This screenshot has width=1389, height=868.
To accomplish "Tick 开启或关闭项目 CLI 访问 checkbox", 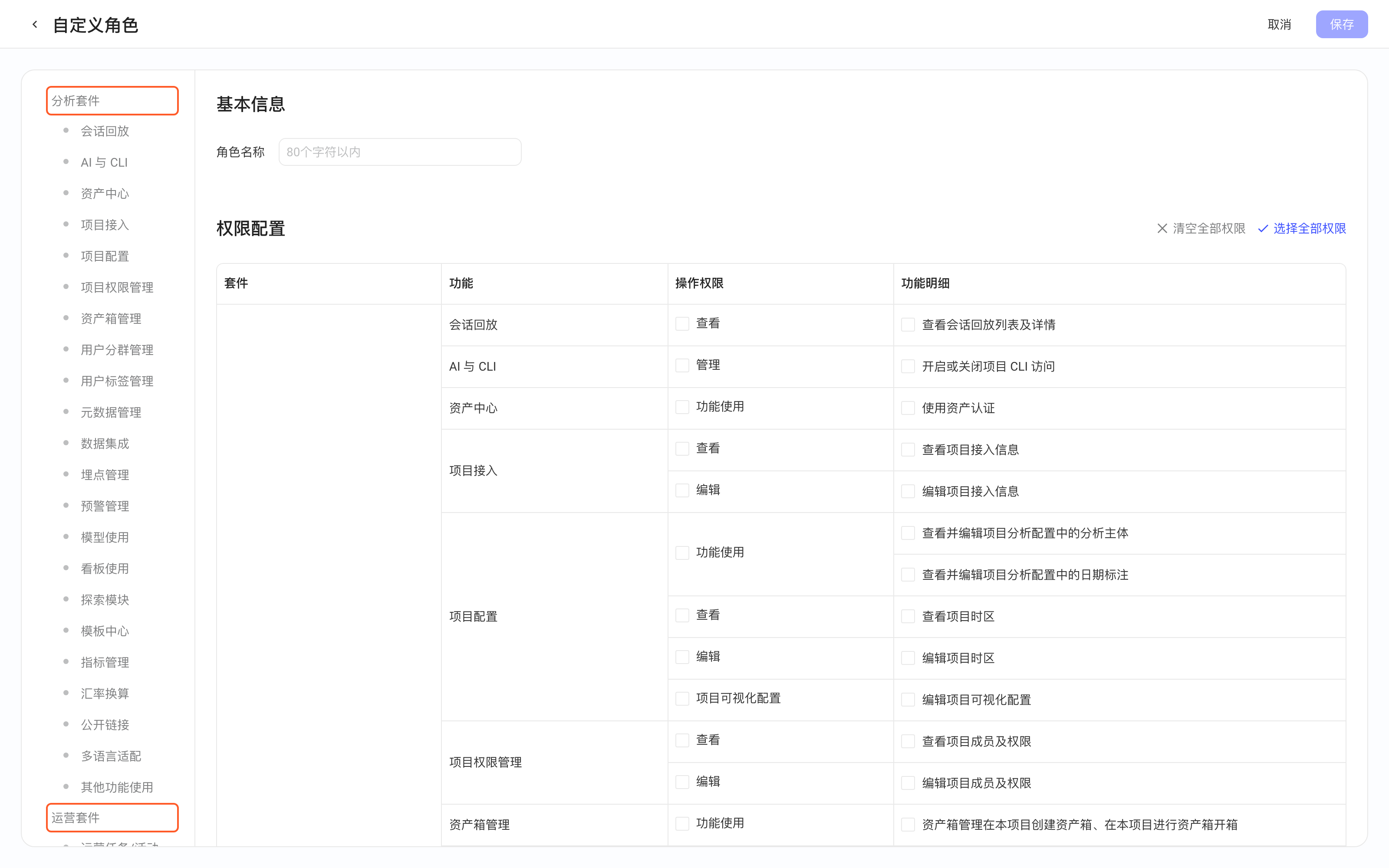I will 908,366.
